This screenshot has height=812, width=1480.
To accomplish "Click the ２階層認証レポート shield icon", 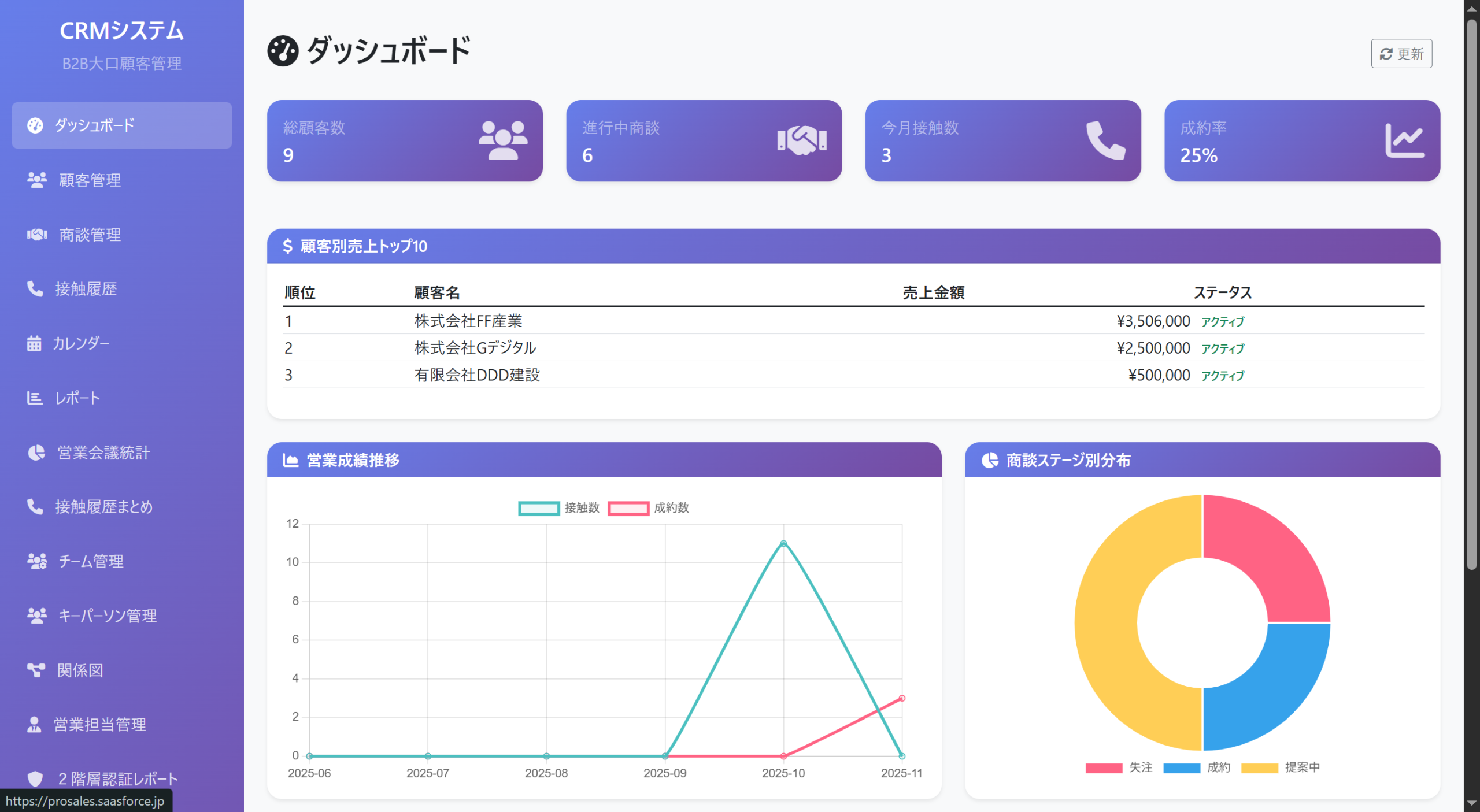I will coord(36,779).
